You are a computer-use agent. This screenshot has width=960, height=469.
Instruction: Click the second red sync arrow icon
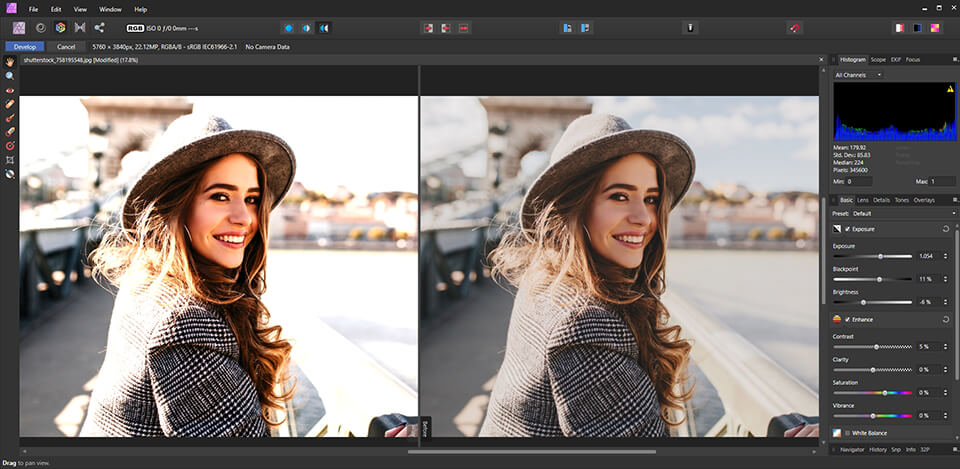point(446,28)
